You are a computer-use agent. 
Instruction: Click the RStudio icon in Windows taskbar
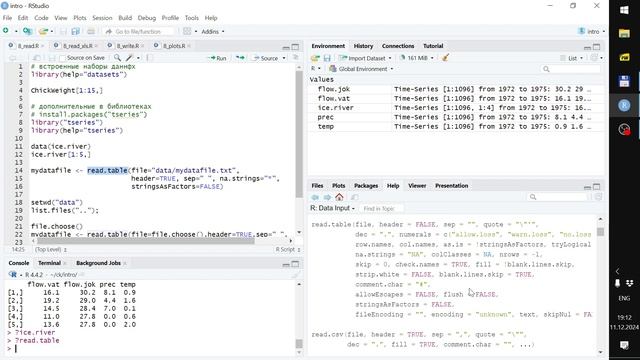tap(624, 105)
